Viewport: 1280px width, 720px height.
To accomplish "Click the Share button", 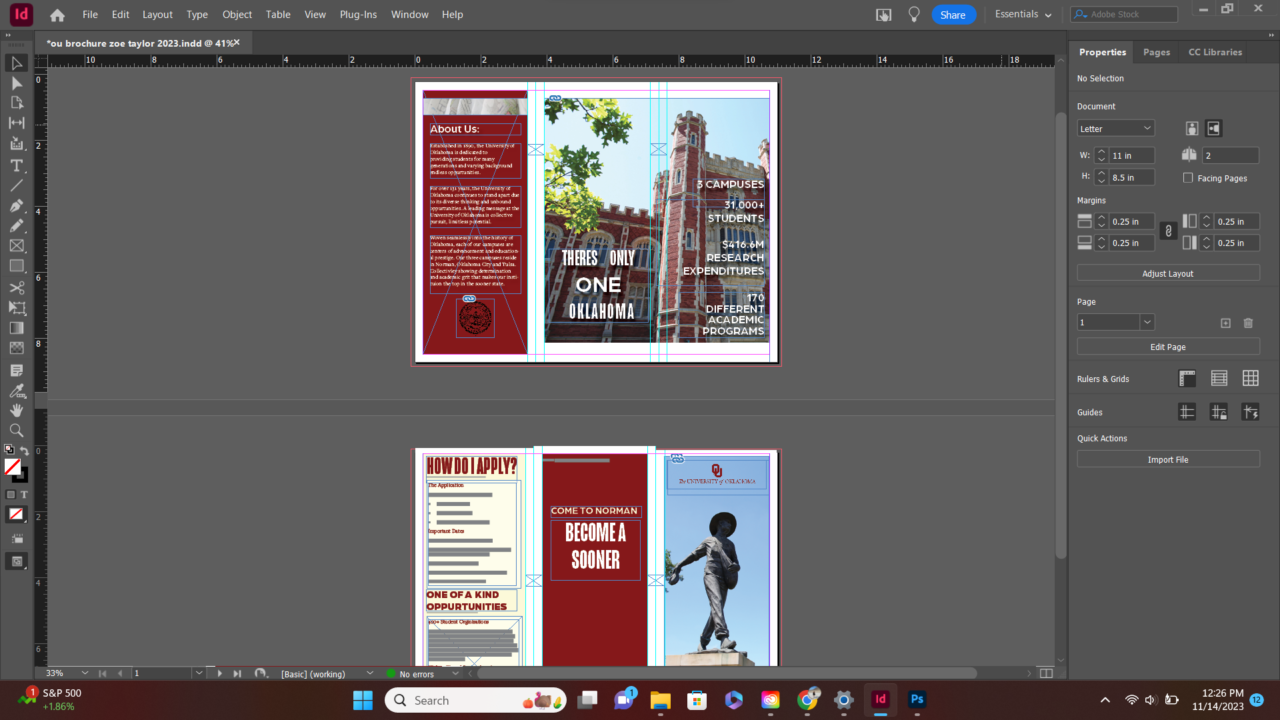I will [x=953, y=15].
